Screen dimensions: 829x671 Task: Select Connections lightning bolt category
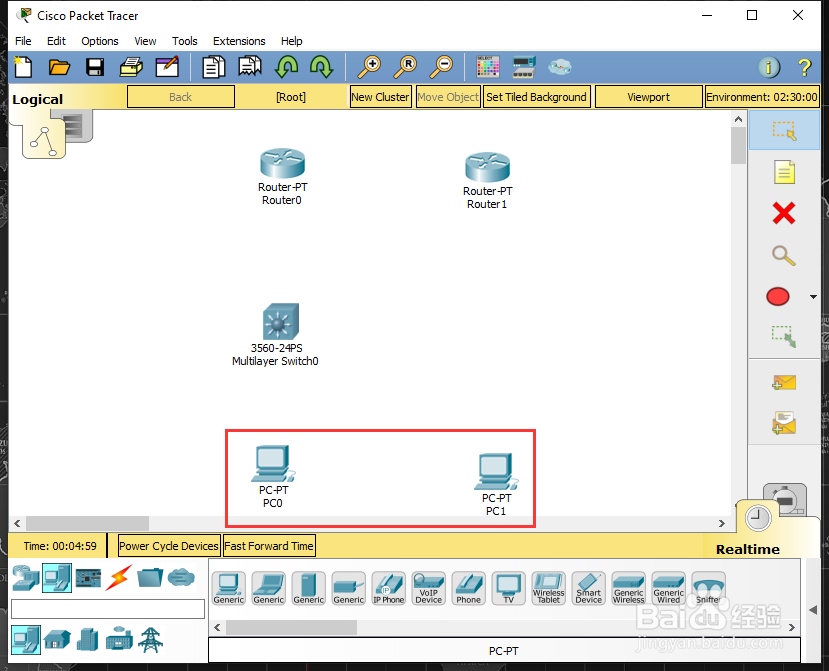[118, 578]
